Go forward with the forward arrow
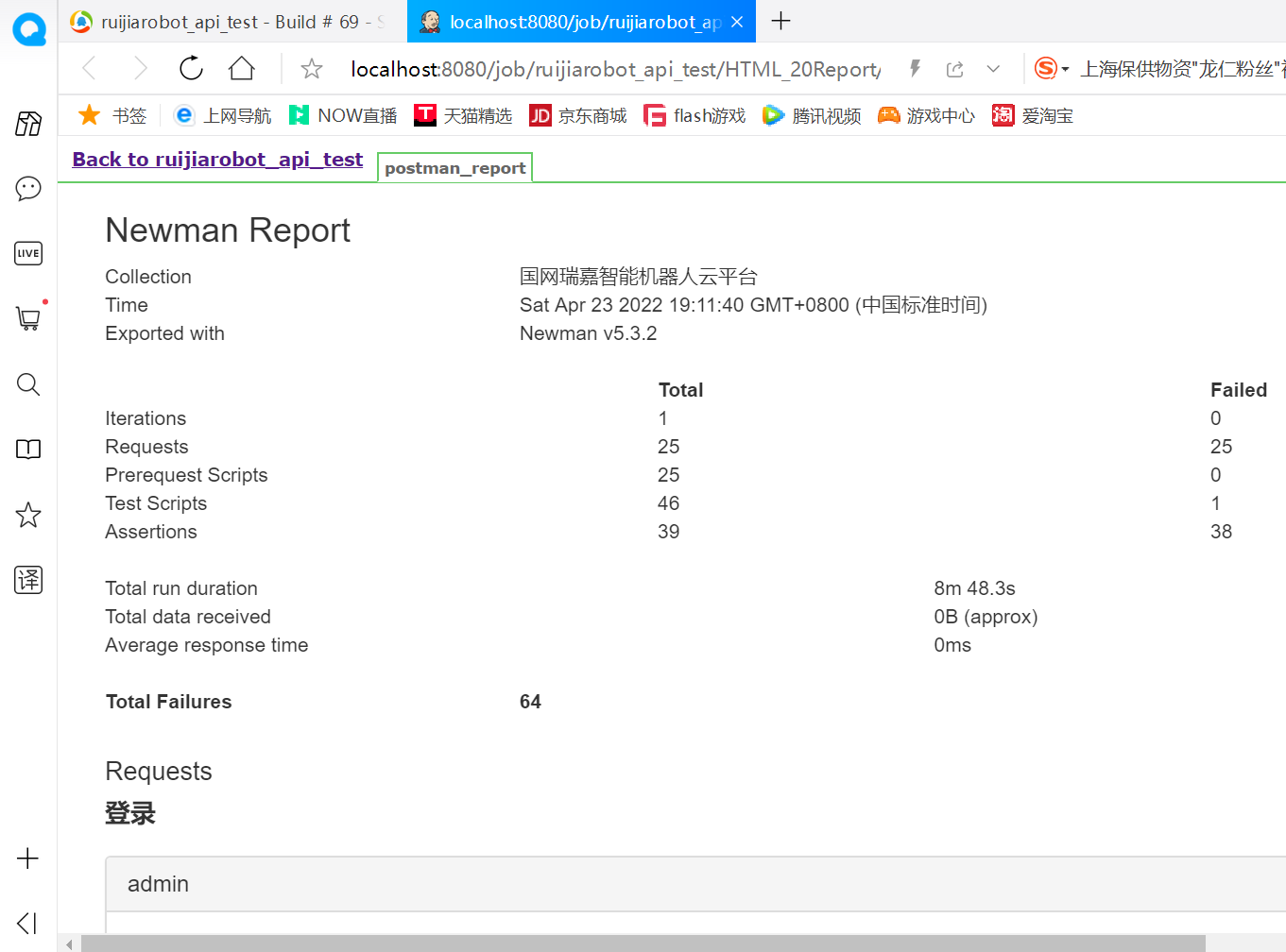The height and width of the screenshot is (952, 1286). pyautogui.click(x=140, y=68)
